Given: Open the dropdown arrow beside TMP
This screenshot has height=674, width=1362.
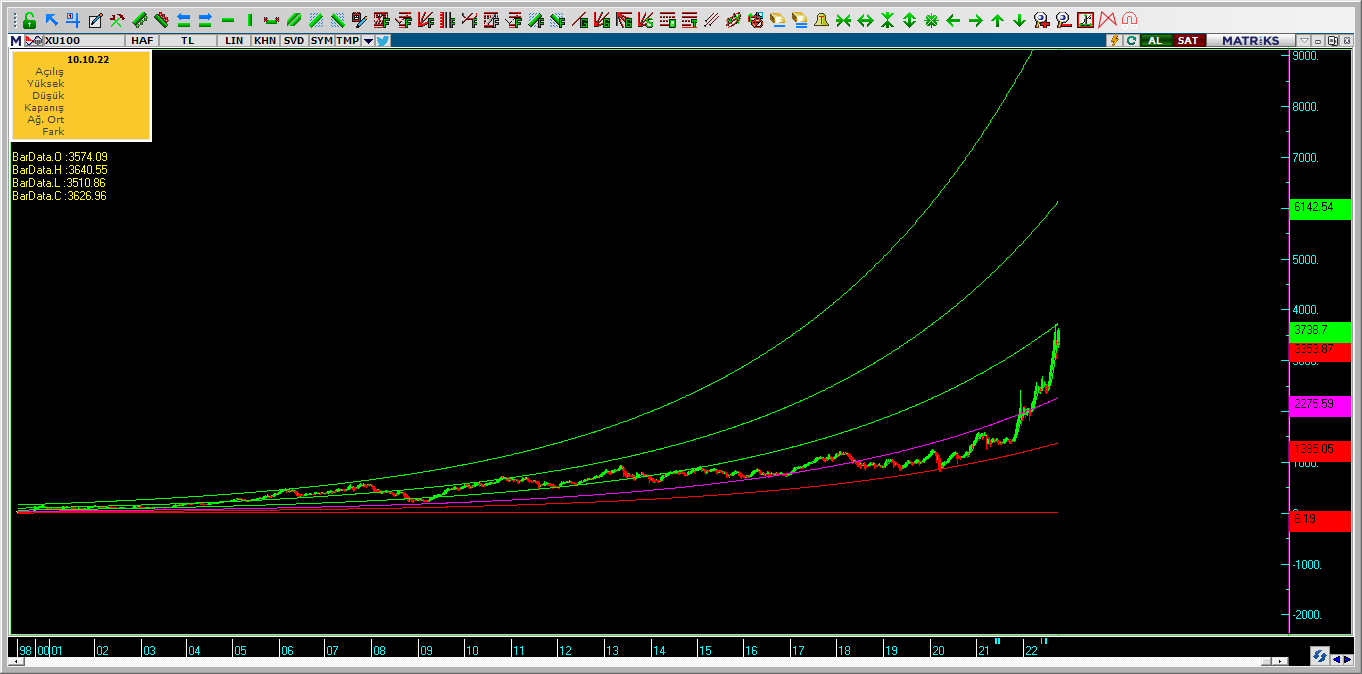Looking at the screenshot, I should pyautogui.click(x=368, y=41).
